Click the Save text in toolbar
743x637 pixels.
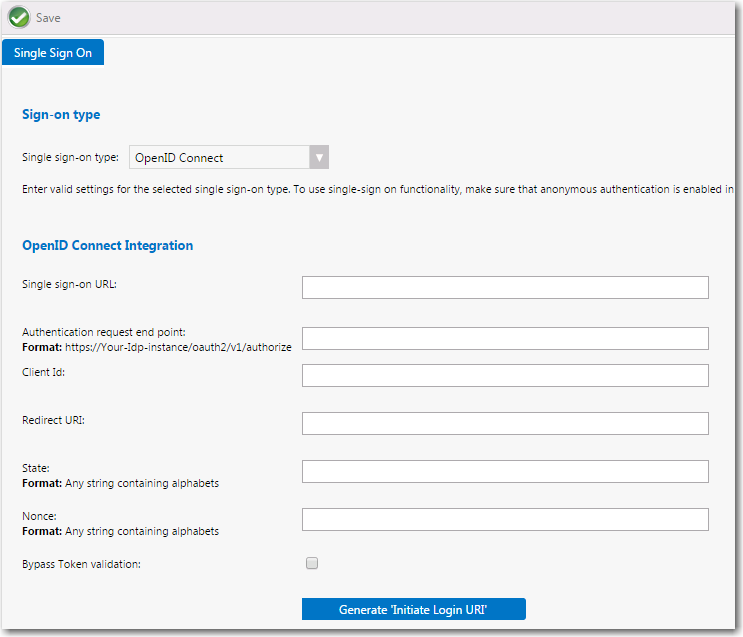(x=48, y=18)
